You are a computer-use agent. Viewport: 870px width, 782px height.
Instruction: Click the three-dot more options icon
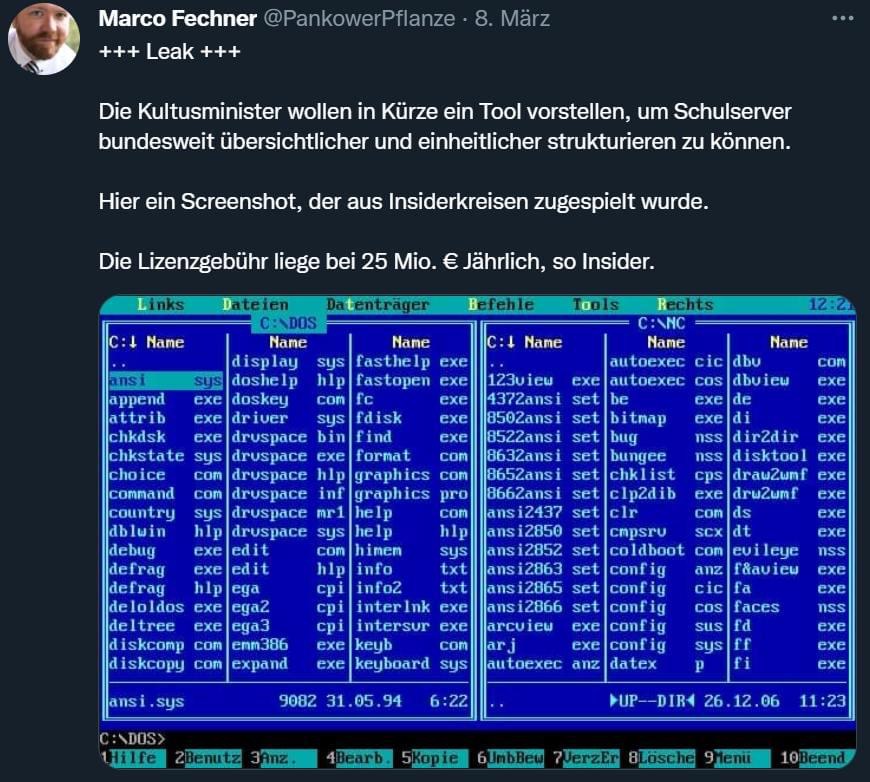[843, 18]
